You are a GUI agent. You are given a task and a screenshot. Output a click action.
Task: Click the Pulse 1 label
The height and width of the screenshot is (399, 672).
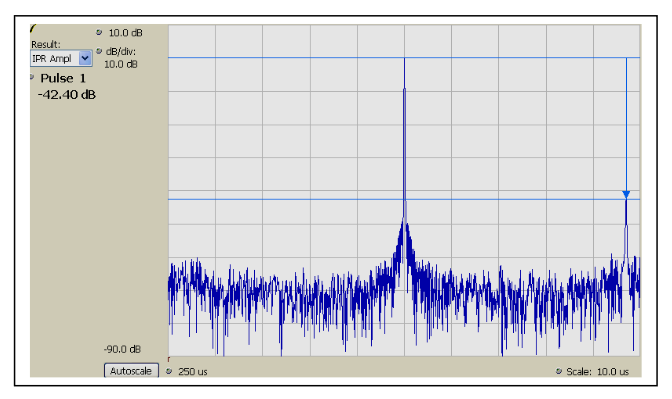click(63, 78)
